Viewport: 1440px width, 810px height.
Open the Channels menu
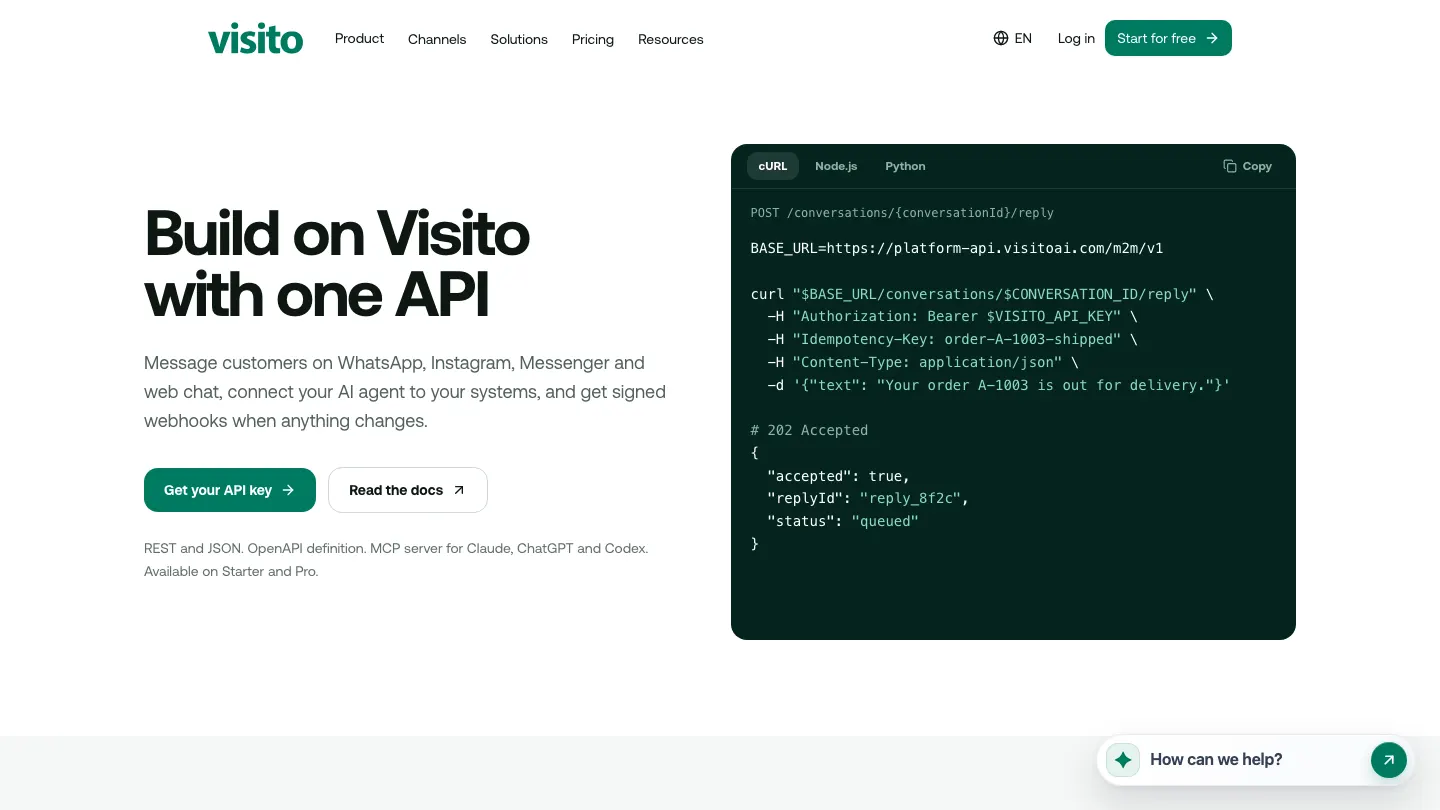click(437, 39)
